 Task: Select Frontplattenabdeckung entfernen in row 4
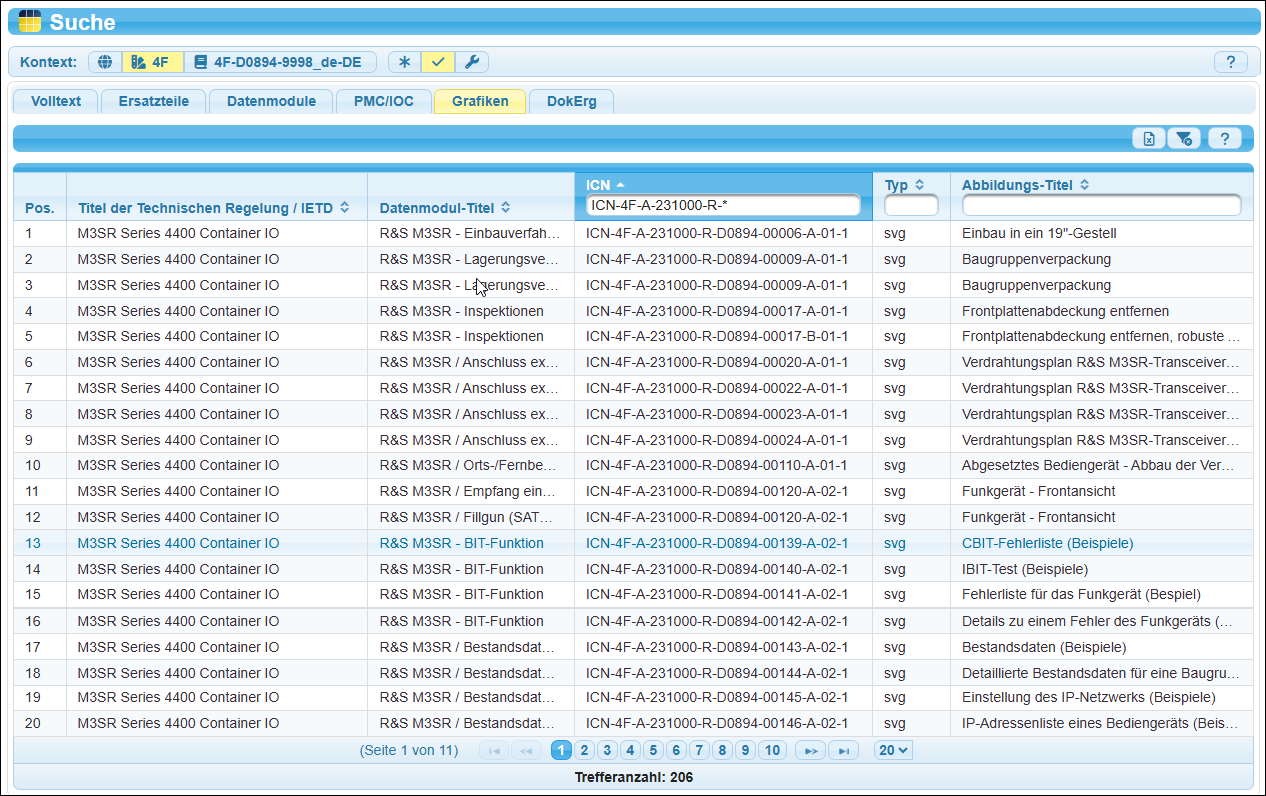pos(1065,311)
